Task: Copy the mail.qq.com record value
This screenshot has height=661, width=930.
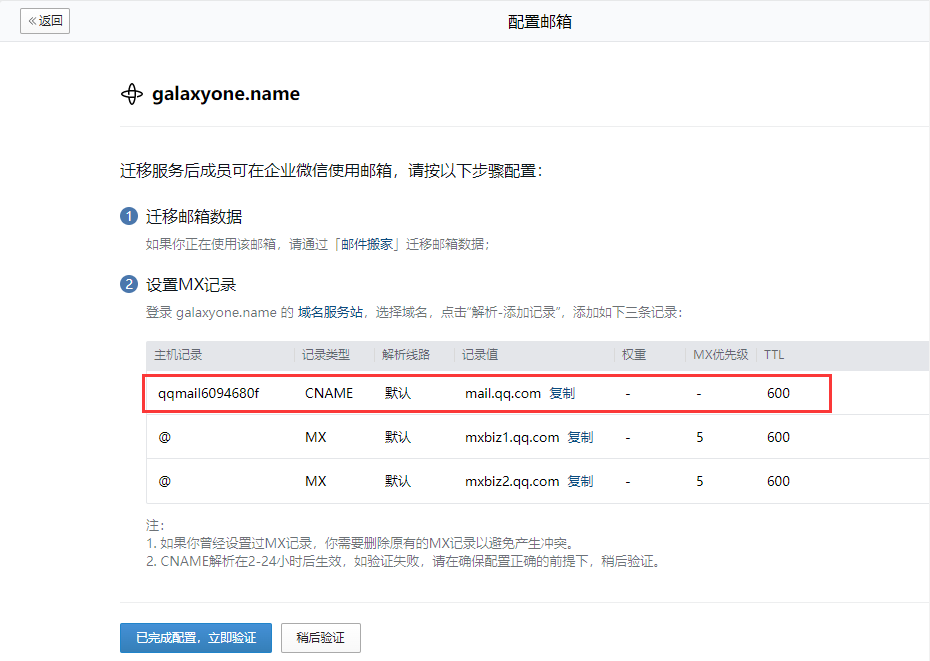Action: pos(562,393)
